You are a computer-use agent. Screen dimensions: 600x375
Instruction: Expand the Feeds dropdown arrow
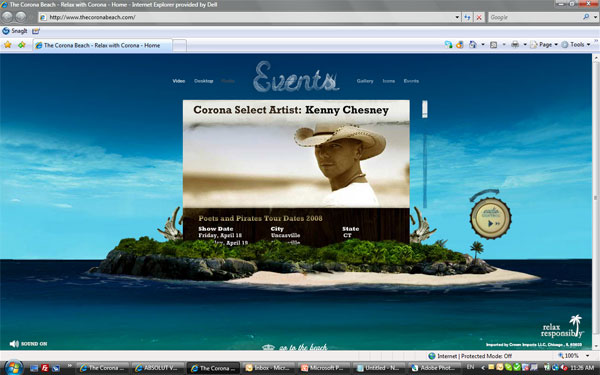pyautogui.click(x=504, y=45)
